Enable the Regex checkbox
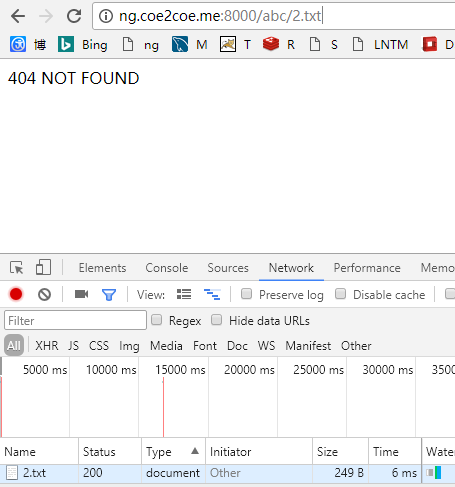Viewport: 455px width, 487px height. coord(156,320)
